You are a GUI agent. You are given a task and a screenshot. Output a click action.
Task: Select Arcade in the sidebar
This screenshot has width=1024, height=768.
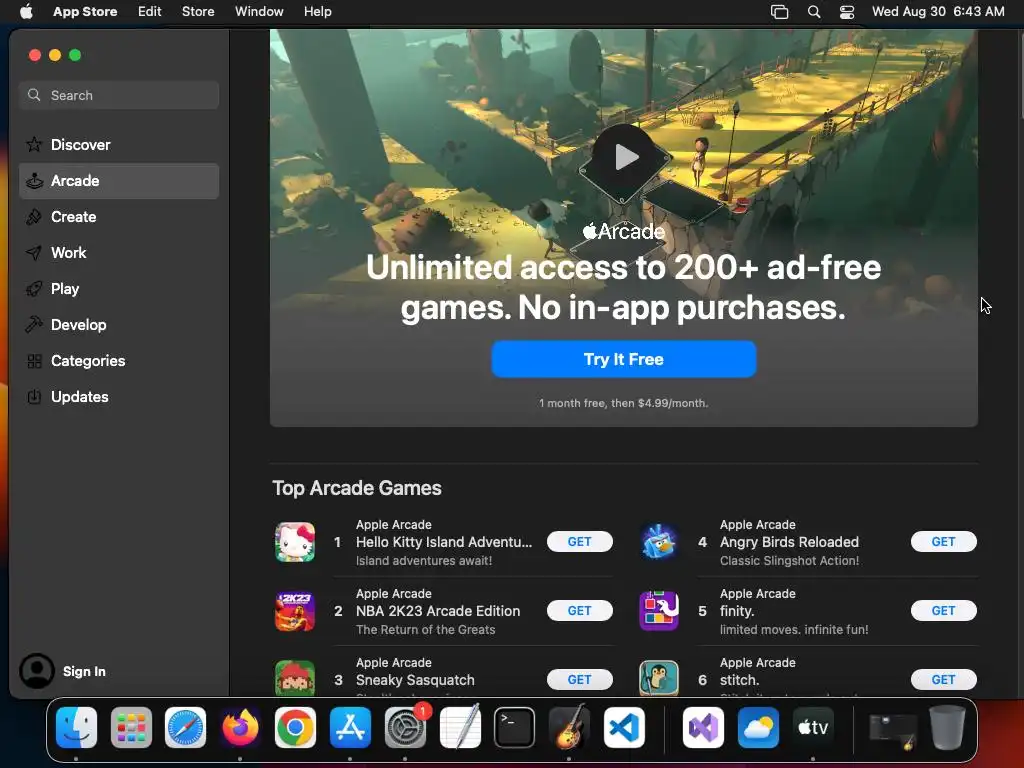119,181
